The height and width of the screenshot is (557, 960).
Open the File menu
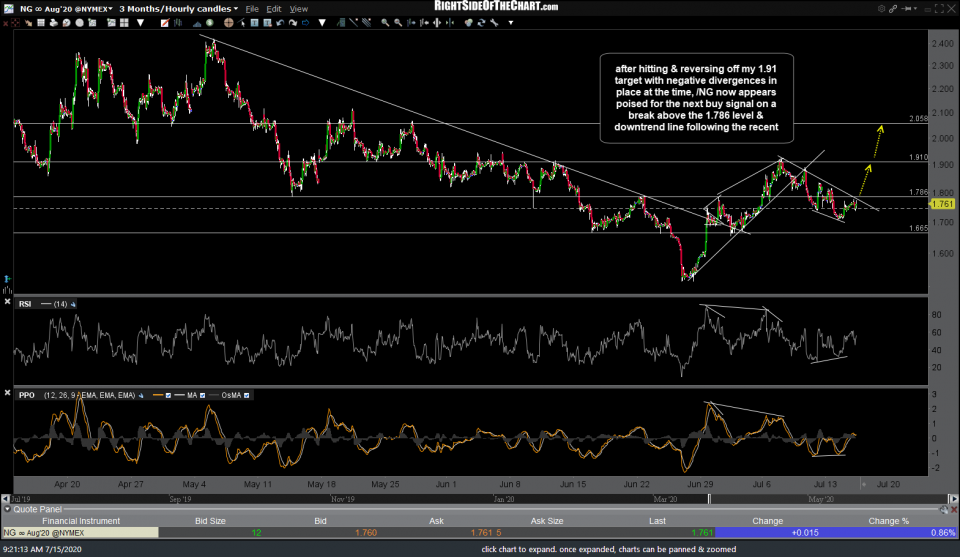(254, 8)
